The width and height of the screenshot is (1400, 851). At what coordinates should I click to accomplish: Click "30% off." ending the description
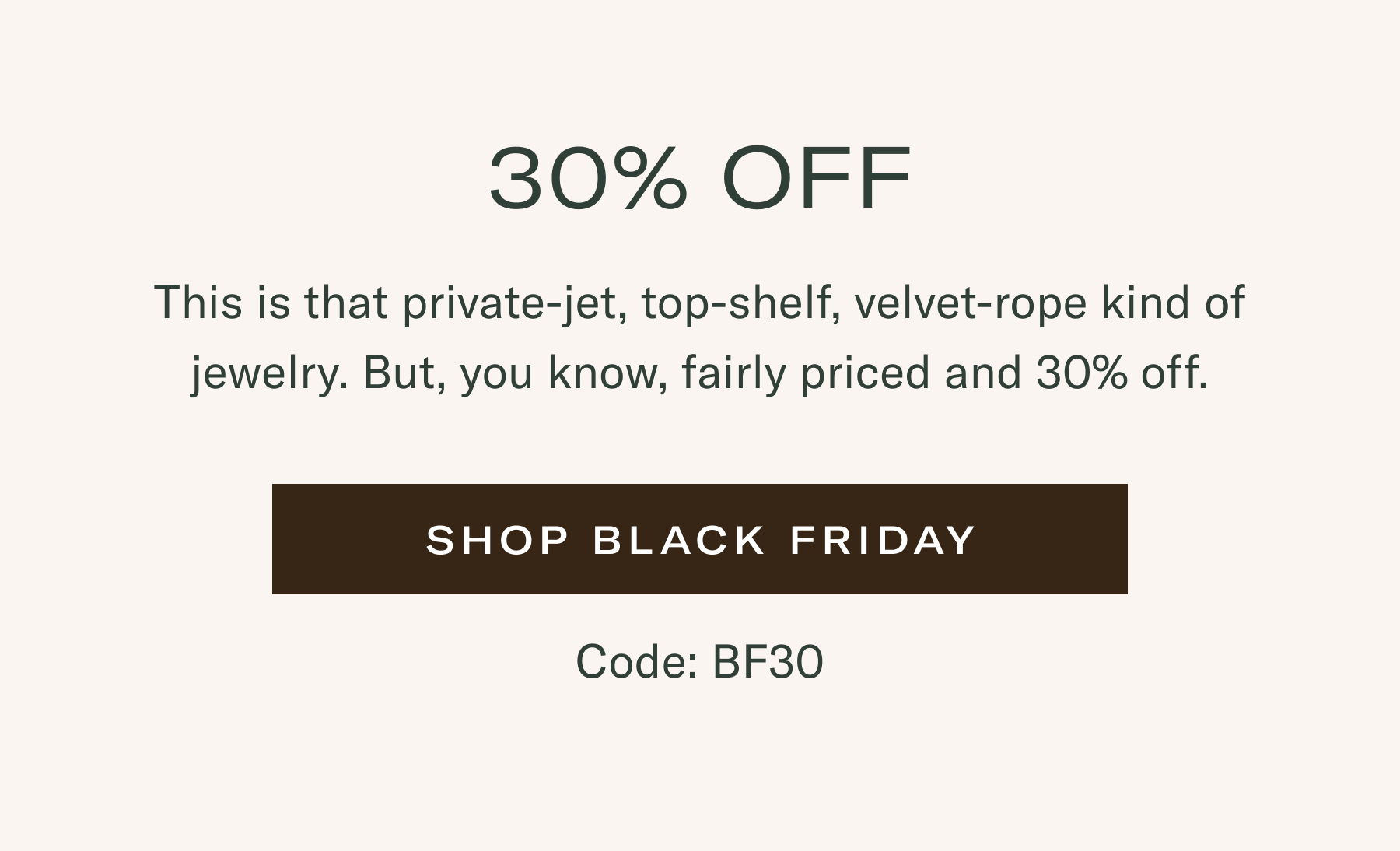click(1122, 373)
